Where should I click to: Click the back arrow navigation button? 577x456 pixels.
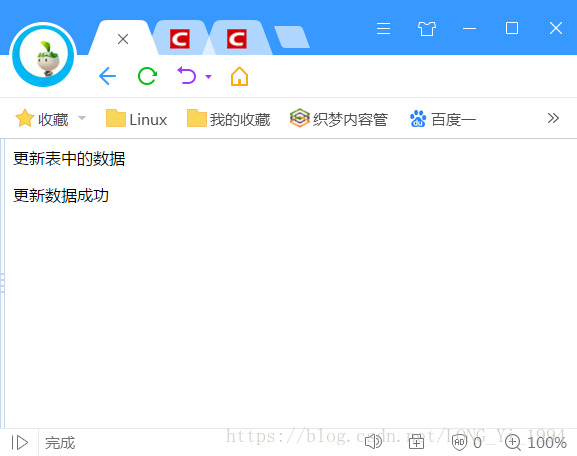coord(107,76)
